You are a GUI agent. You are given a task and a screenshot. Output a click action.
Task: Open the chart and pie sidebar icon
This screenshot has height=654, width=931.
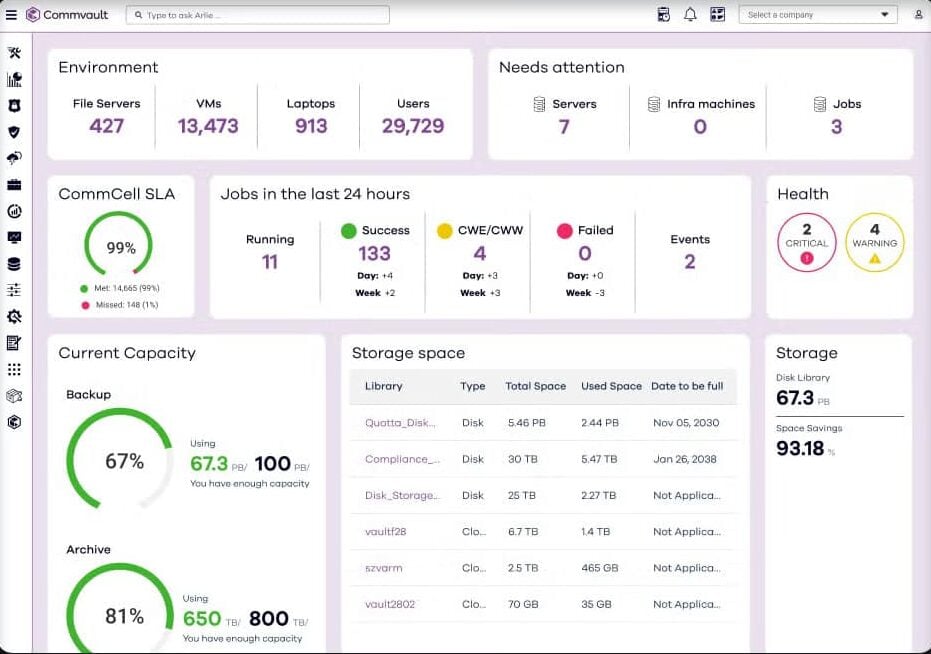click(14, 79)
